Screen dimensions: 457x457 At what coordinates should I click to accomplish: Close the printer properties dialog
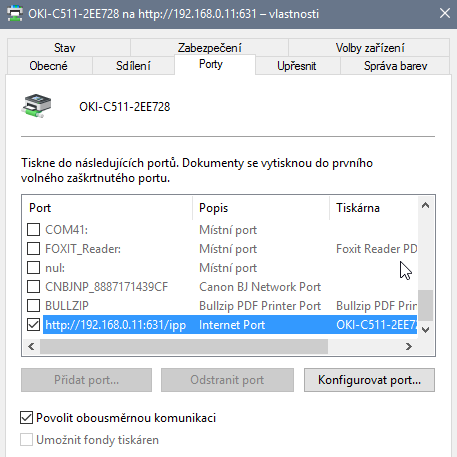[x=445, y=14]
